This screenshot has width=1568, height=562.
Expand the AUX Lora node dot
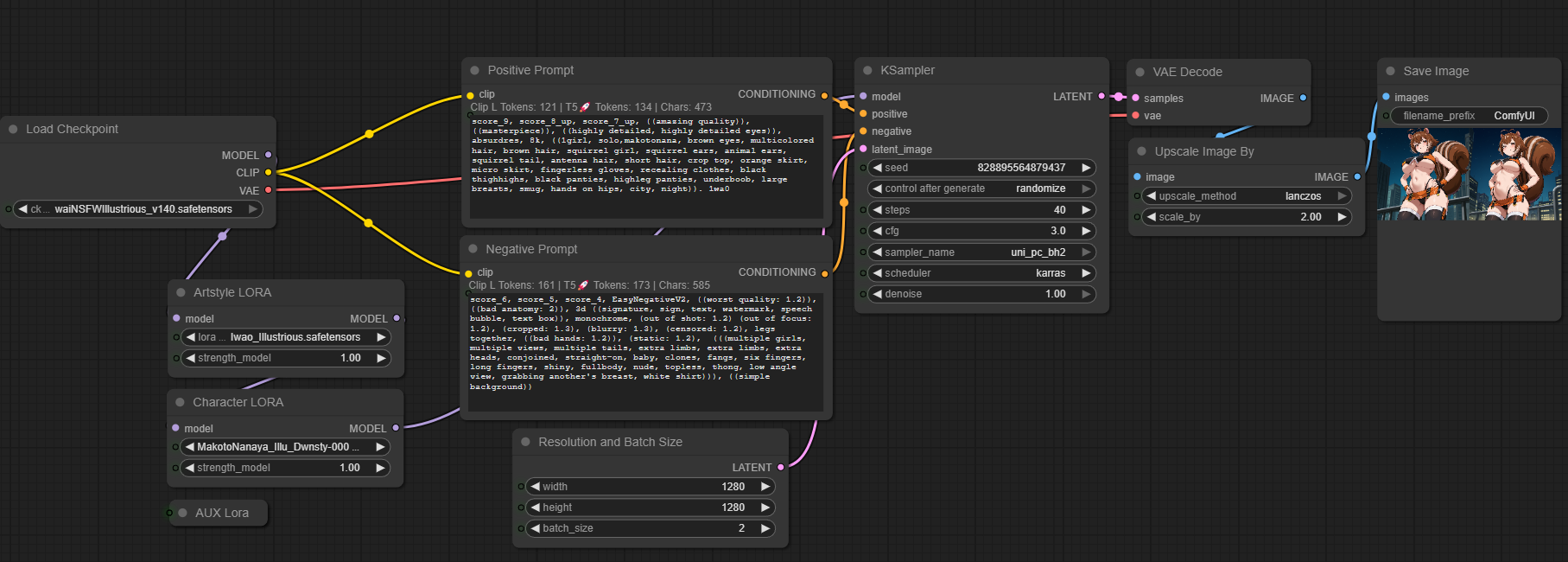click(x=182, y=513)
